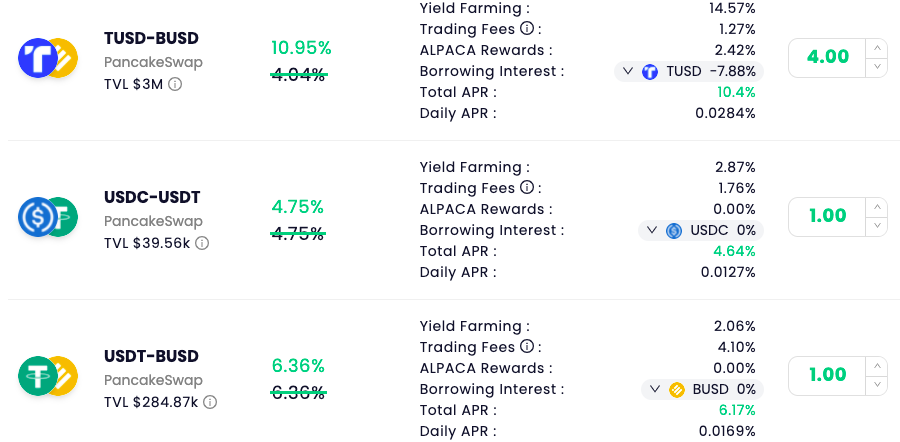Open TVL $39.56k info icon
900x442 pixels.
(202, 243)
